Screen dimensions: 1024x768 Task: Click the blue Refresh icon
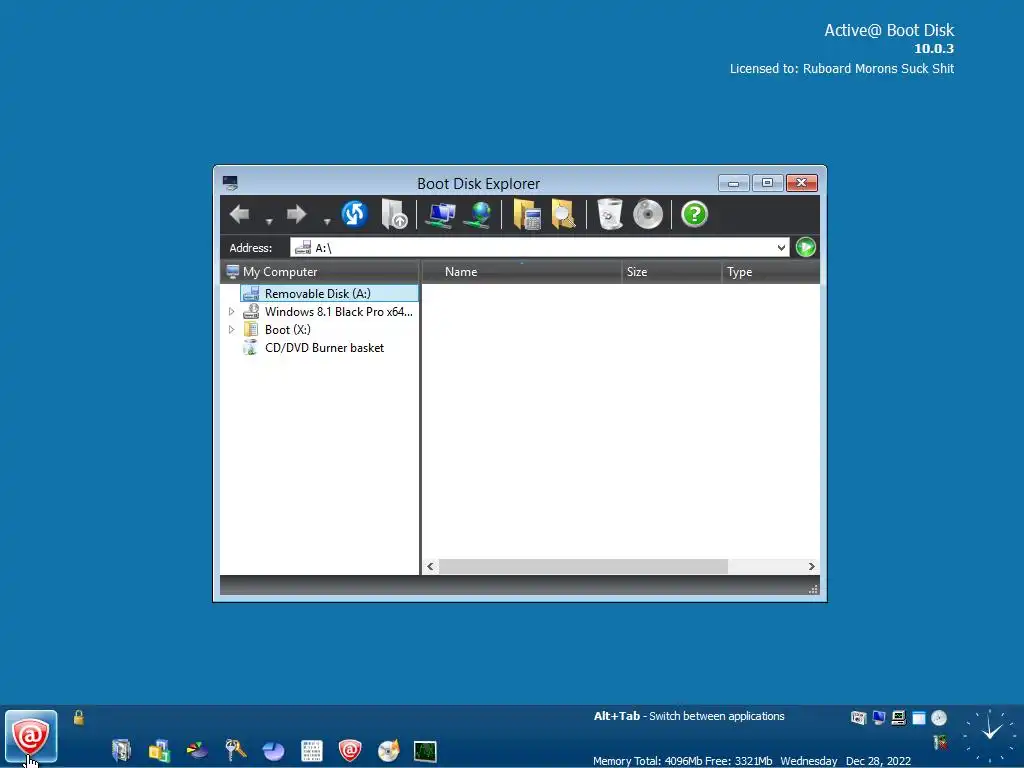[x=355, y=214]
